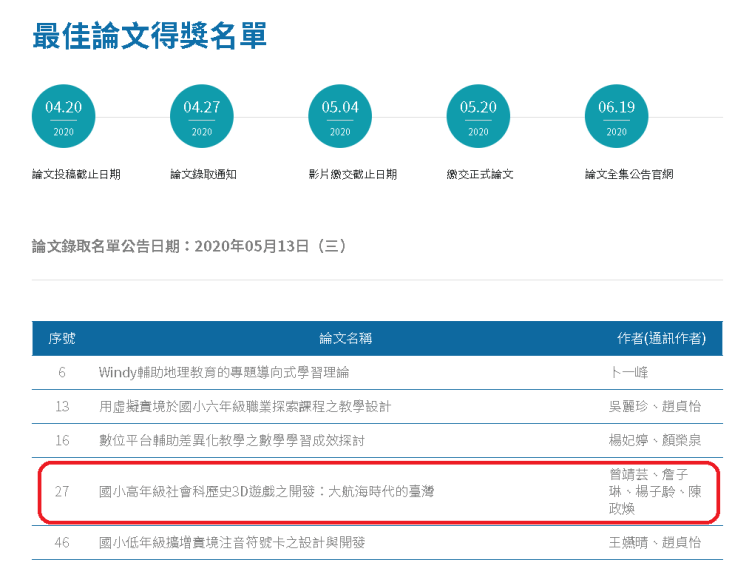
Task: Click the 05.04 date circle badge
Action: pos(340,117)
